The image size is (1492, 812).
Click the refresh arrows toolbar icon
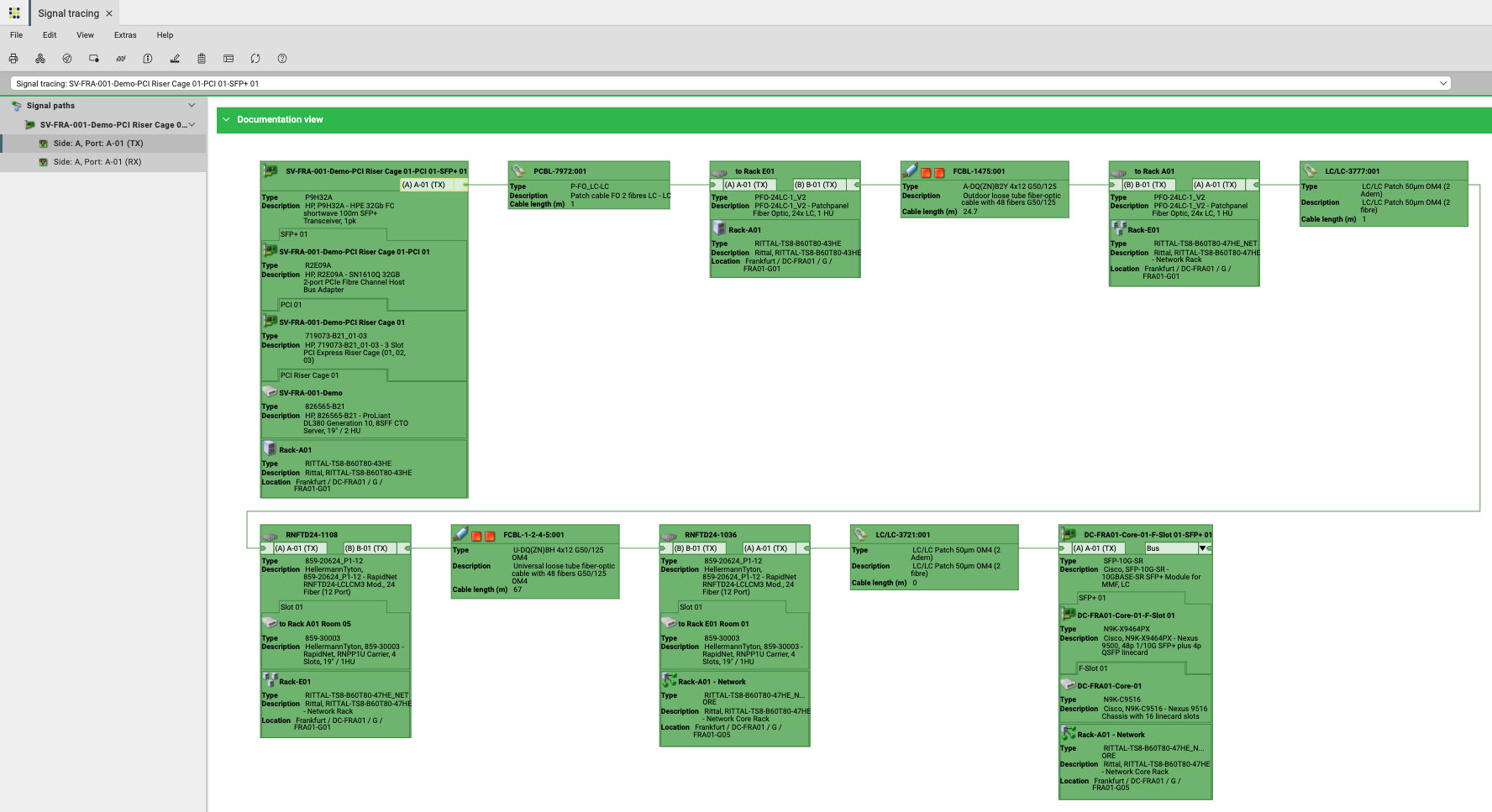[x=255, y=59]
